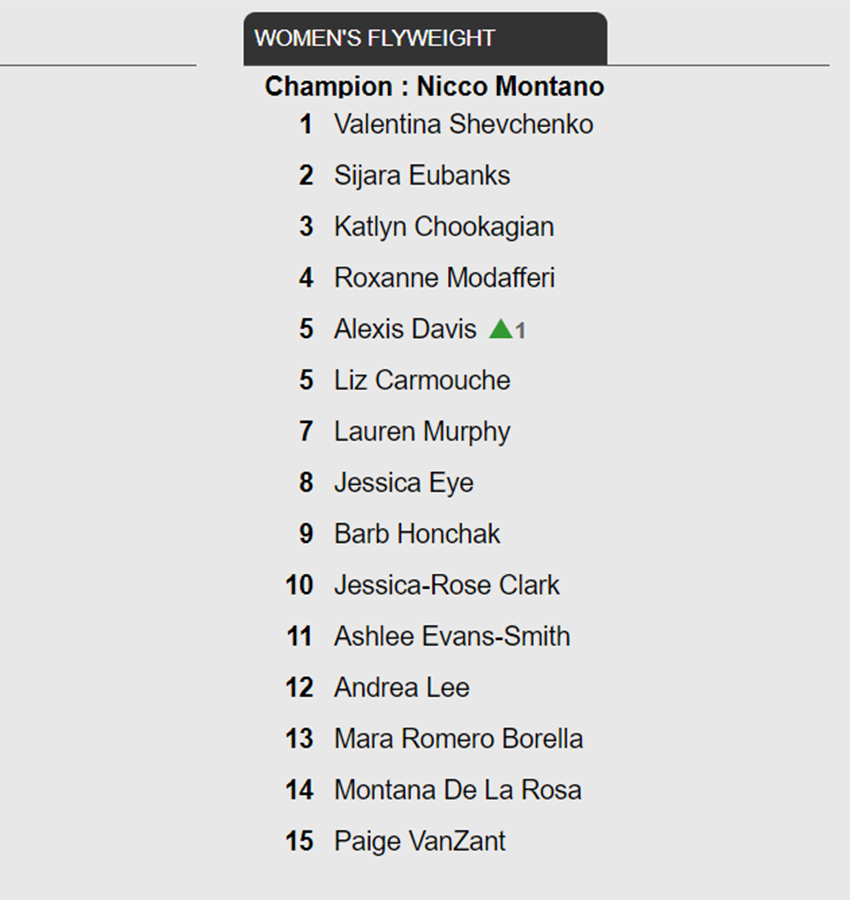Open champion Nicco Montano's profile

[510, 87]
